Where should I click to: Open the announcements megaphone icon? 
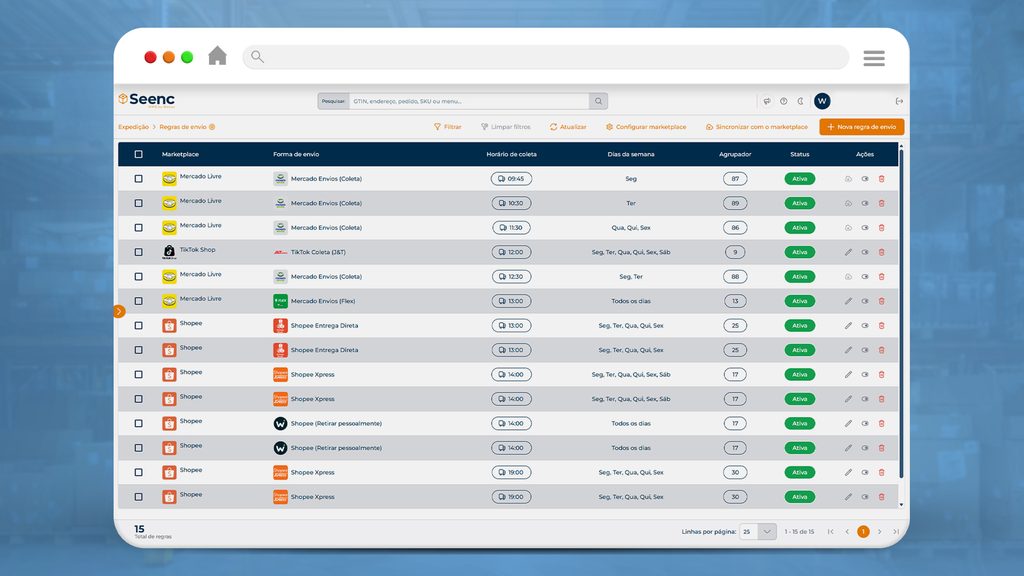click(x=767, y=101)
